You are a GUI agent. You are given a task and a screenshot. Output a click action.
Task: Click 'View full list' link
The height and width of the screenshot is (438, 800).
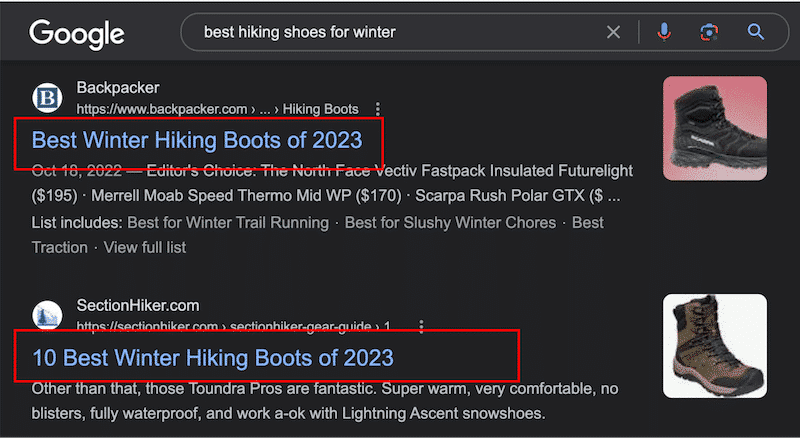pos(145,248)
